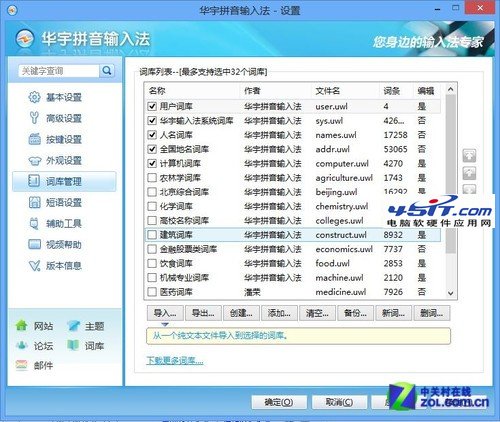Check the 医药词库 checkbox
Screen dimensions: 500x422
point(152,292)
